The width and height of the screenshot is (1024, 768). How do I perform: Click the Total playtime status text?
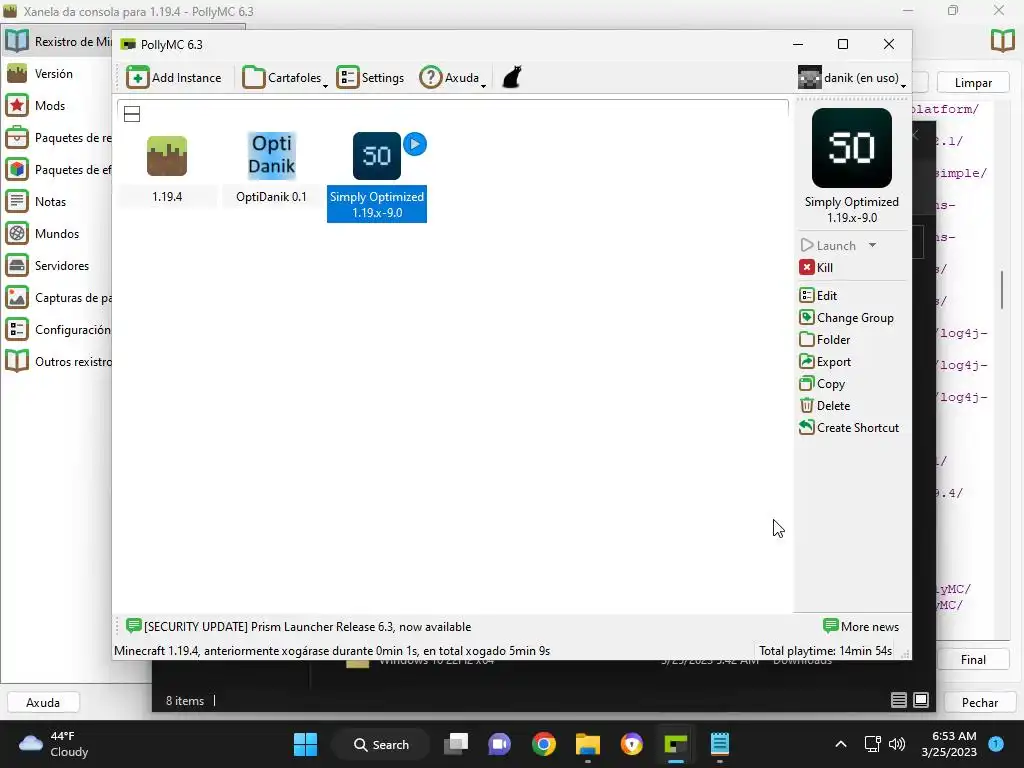click(x=825, y=651)
